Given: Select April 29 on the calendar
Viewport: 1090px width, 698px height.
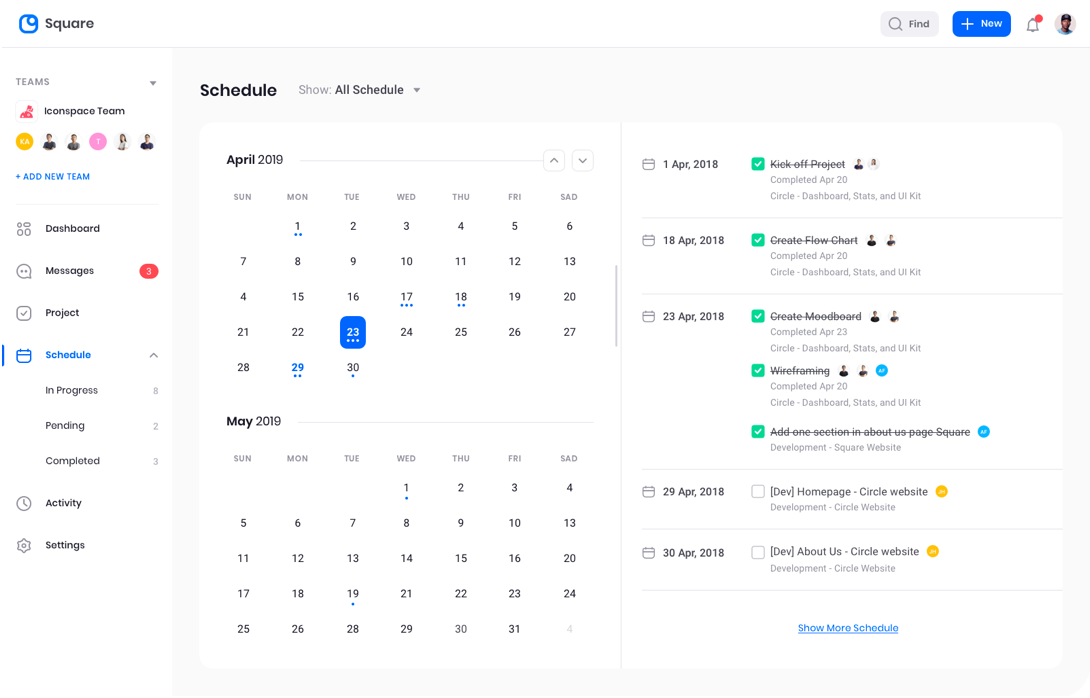Looking at the screenshot, I should [297, 368].
